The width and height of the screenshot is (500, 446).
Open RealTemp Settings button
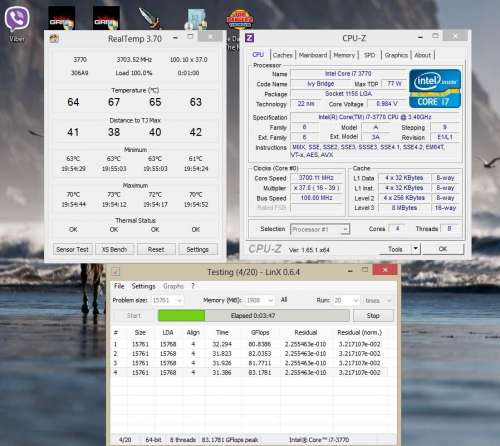coord(197,249)
